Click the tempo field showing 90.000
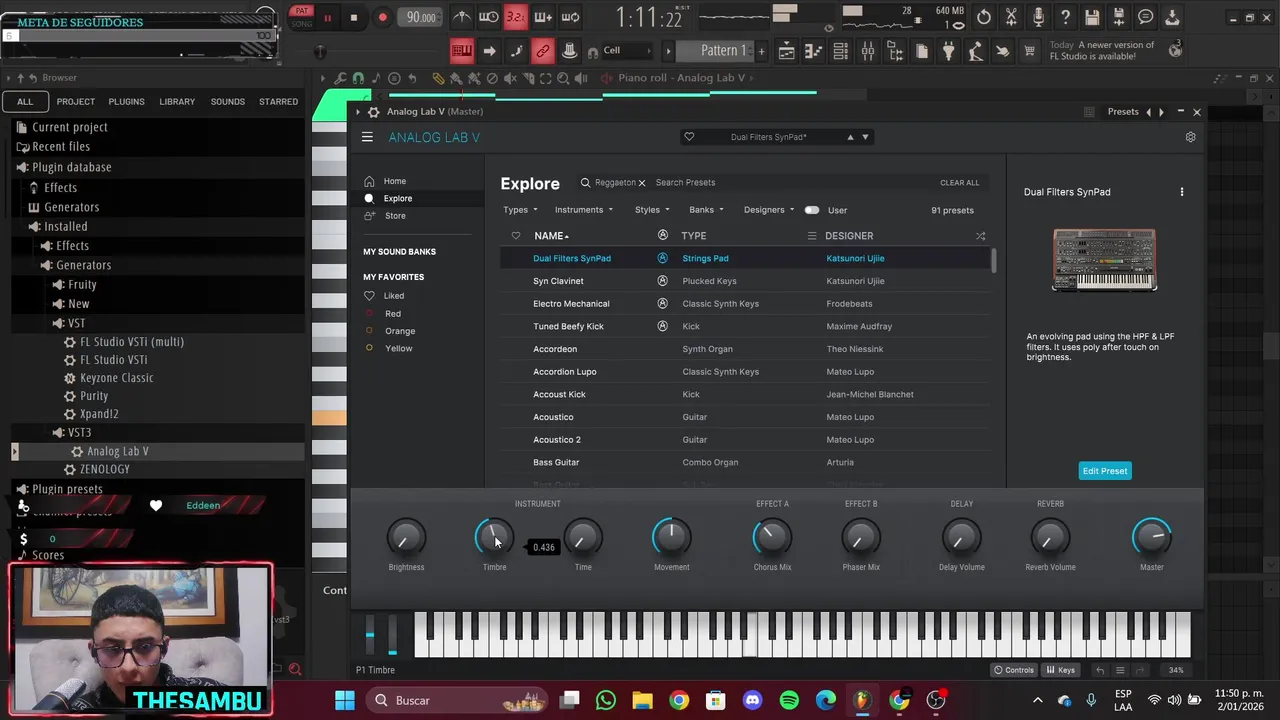This screenshot has width=1280, height=720. (x=421, y=17)
